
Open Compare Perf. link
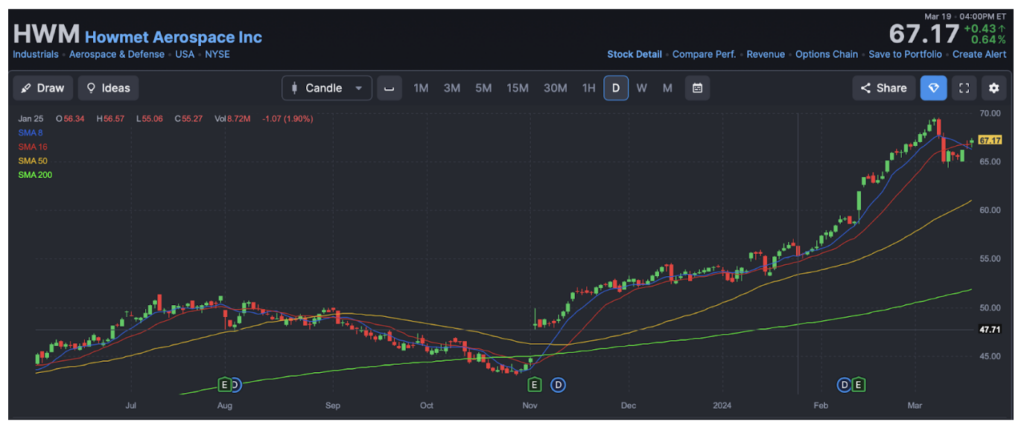(x=704, y=54)
